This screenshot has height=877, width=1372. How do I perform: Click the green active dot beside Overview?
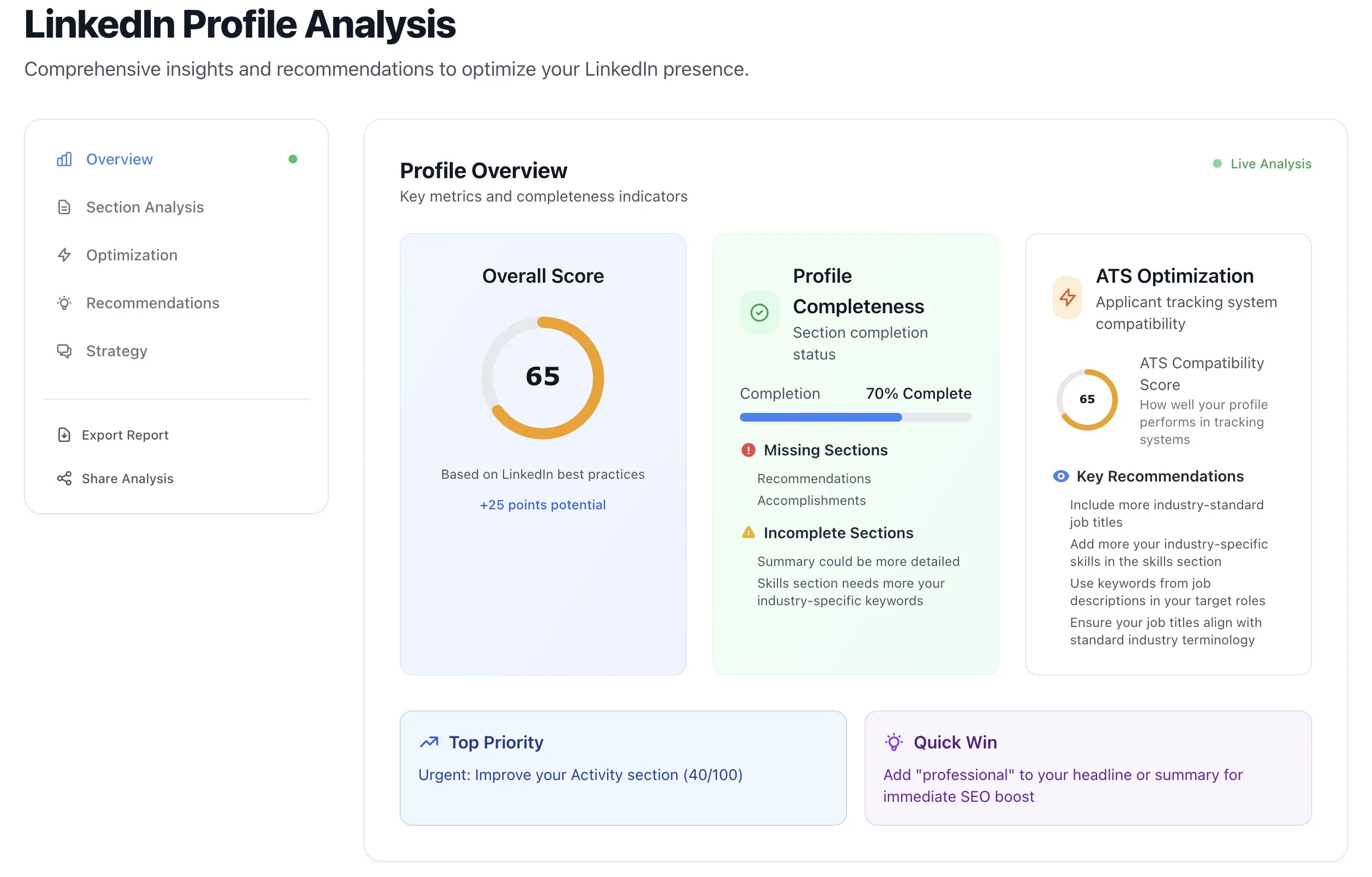(293, 159)
